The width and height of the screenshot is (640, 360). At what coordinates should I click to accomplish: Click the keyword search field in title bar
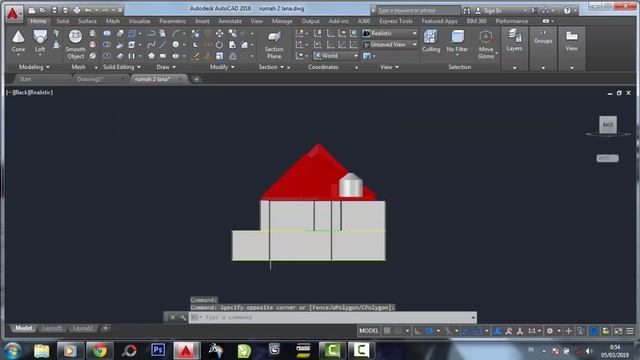(x=418, y=11)
